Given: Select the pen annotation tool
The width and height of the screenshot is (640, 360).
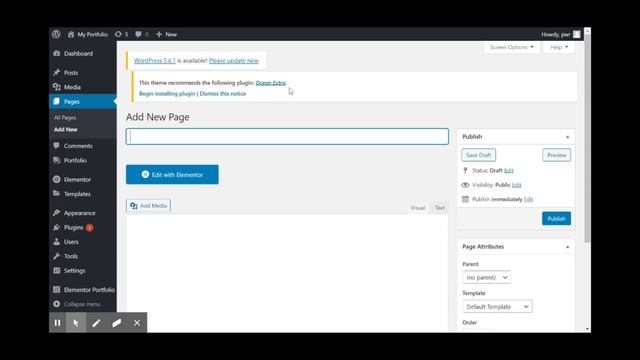Looking at the screenshot, I should click(x=96, y=323).
